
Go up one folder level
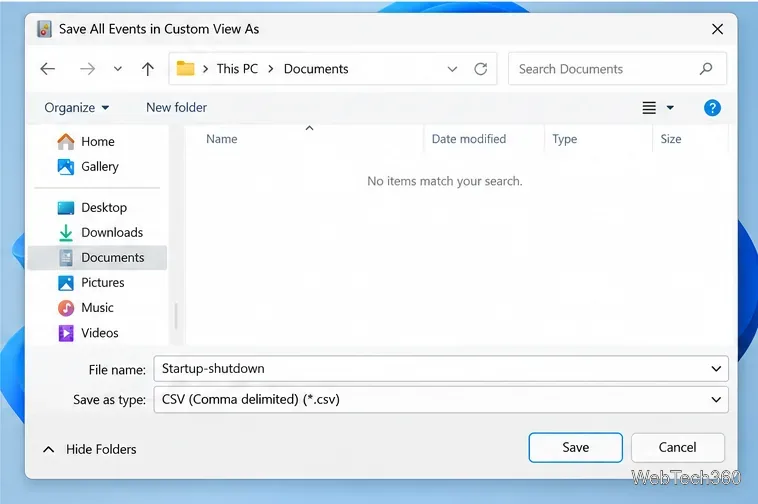[x=148, y=69]
